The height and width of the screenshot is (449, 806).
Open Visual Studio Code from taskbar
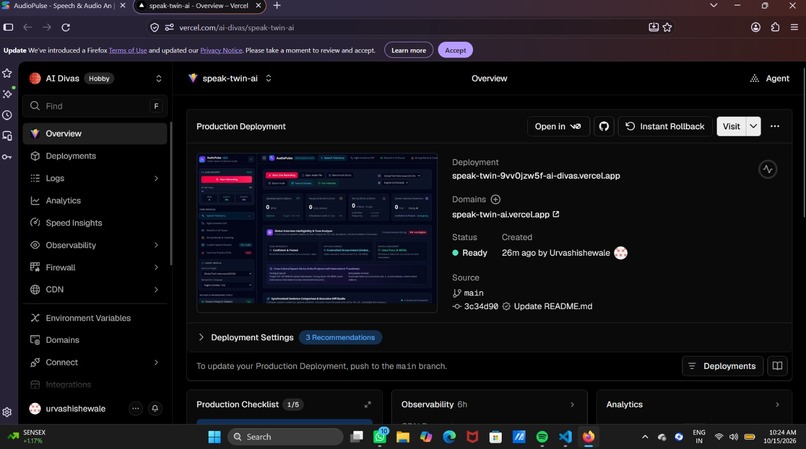[565, 437]
